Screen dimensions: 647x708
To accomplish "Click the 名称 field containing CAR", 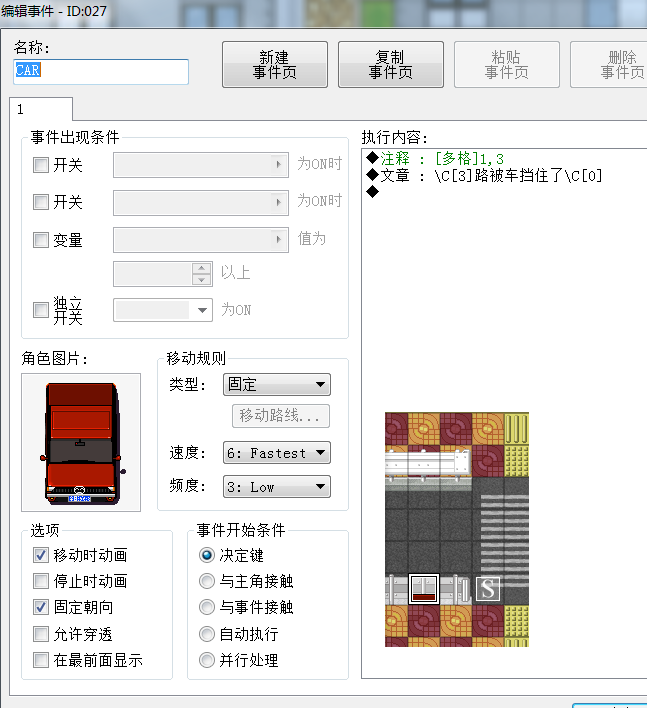I will click(x=101, y=71).
